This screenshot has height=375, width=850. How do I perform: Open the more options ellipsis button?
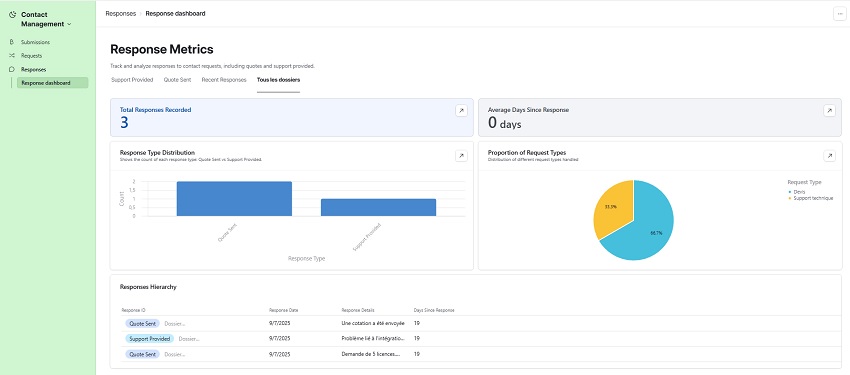pyautogui.click(x=840, y=14)
